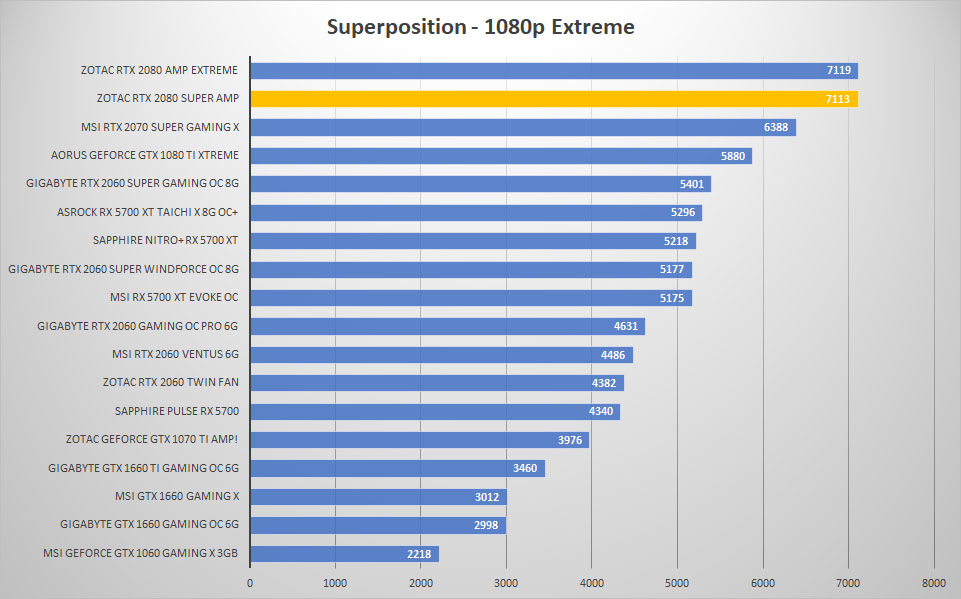Click the 5000 axis tick label
This screenshot has height=599, width=961.
(x=677, y=583)
